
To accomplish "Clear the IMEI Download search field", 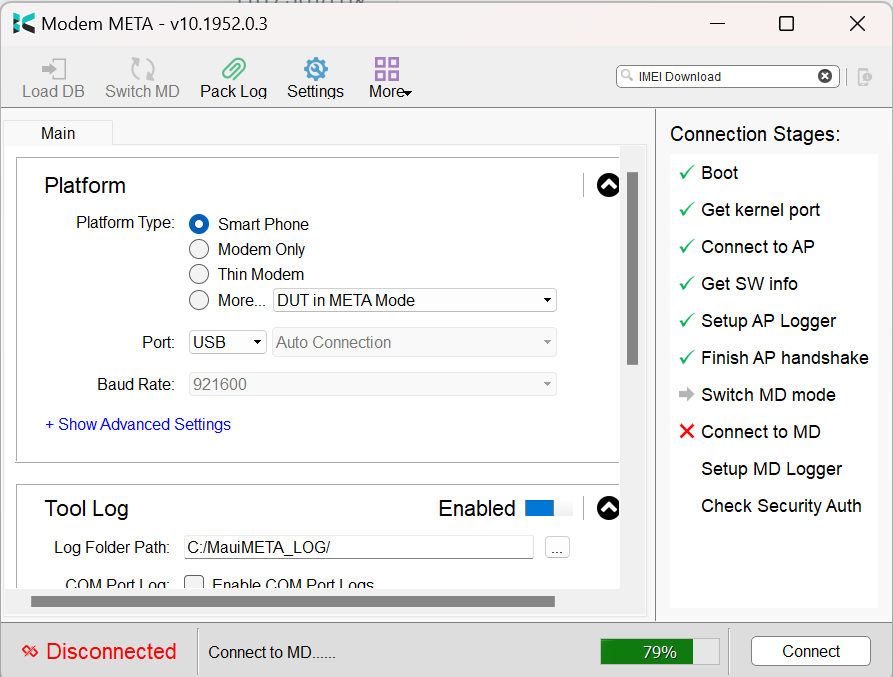I will [x=824, y=76].
